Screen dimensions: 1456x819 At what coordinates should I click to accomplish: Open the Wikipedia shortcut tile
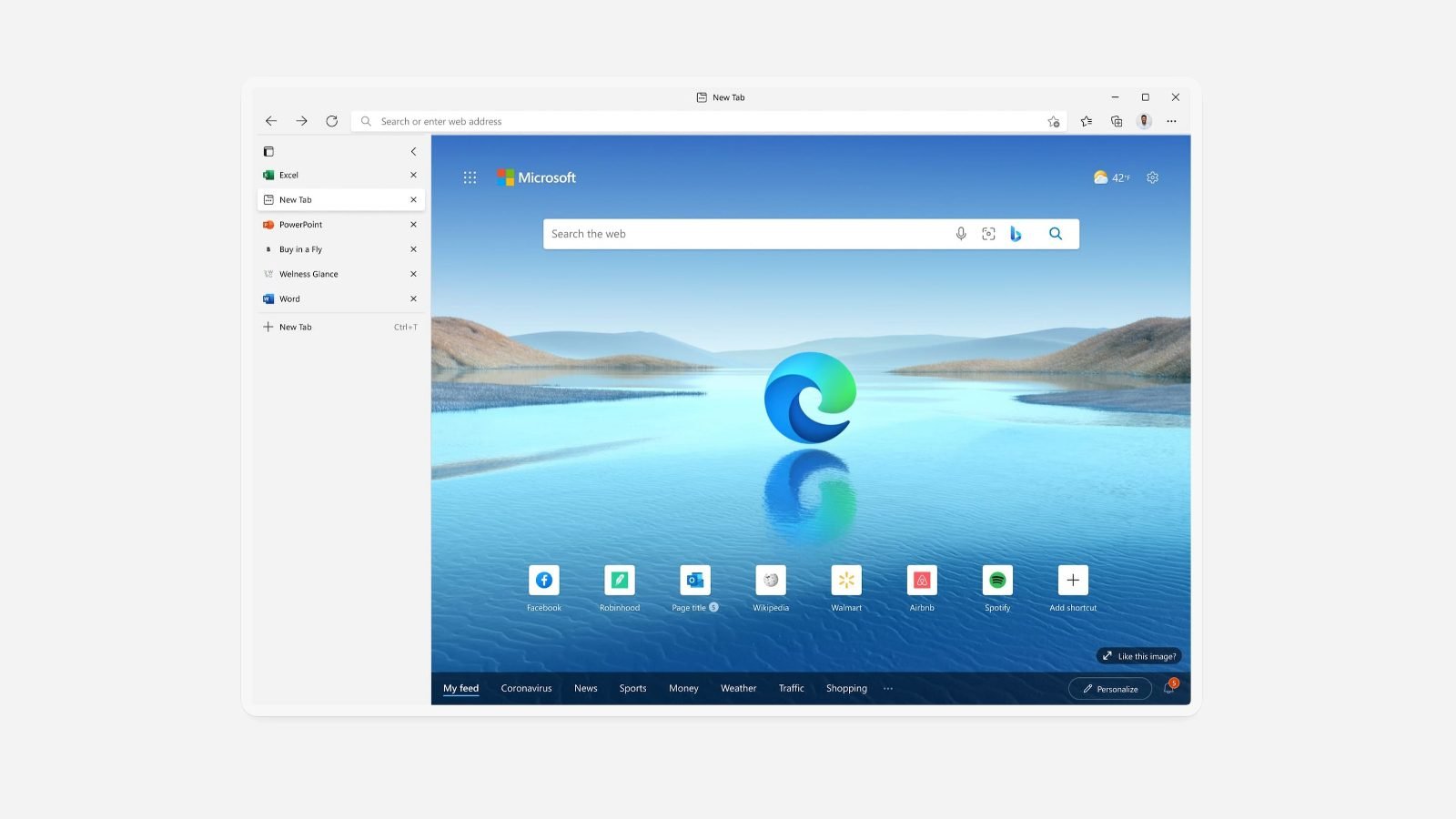tap(771, 581)
